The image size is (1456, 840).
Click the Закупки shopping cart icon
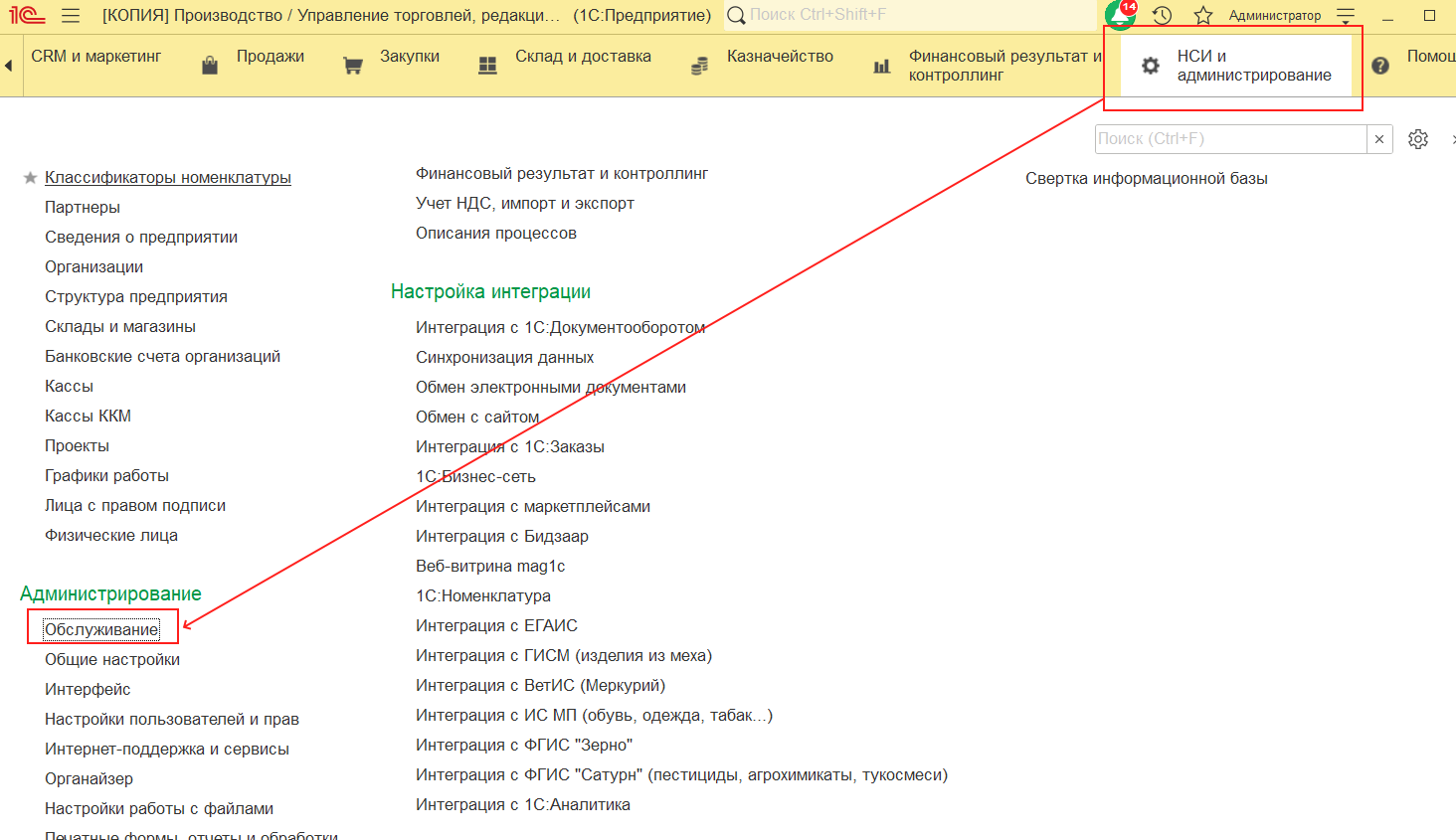(353, 66)
